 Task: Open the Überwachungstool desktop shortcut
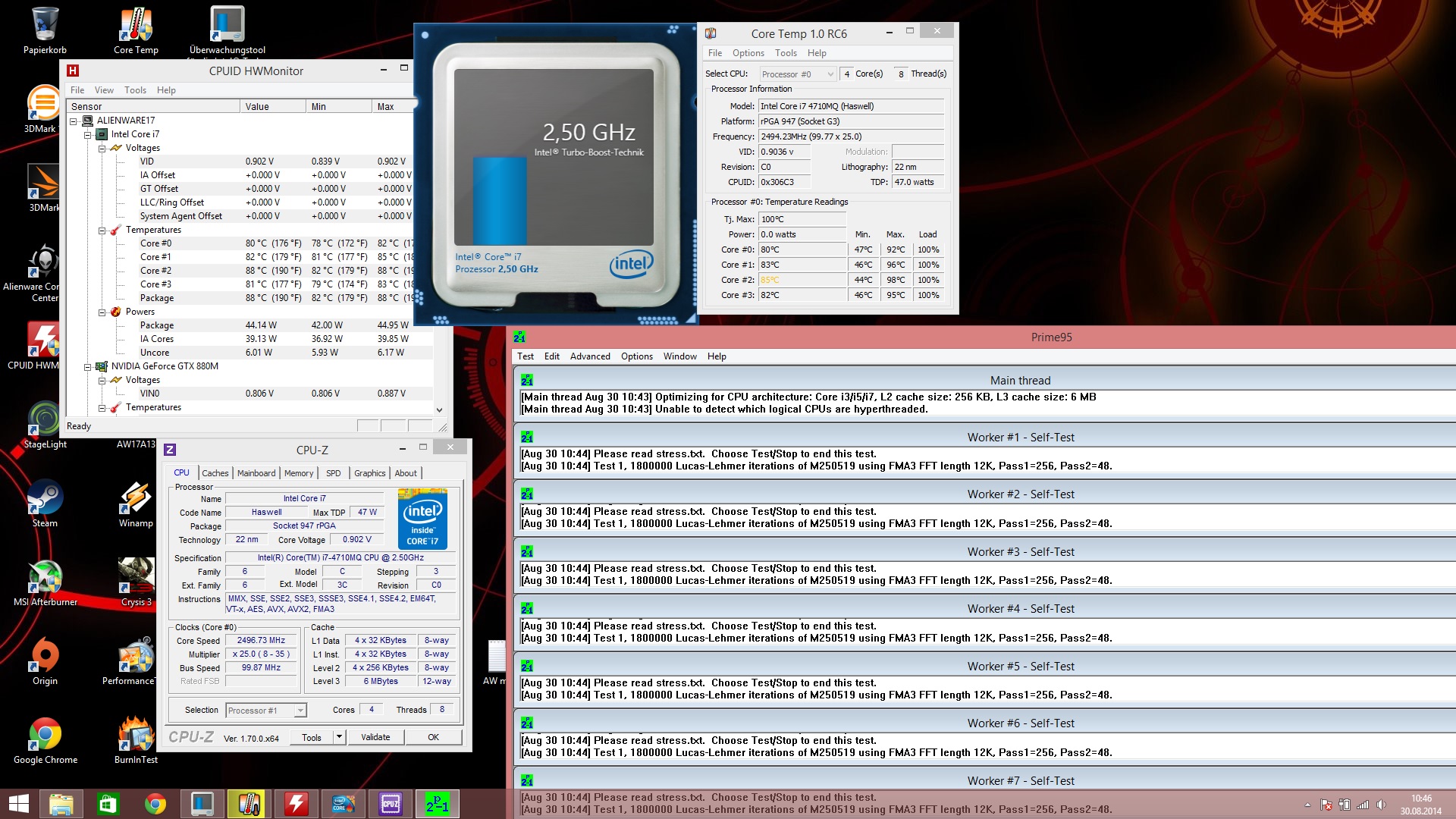click(227, 30)
